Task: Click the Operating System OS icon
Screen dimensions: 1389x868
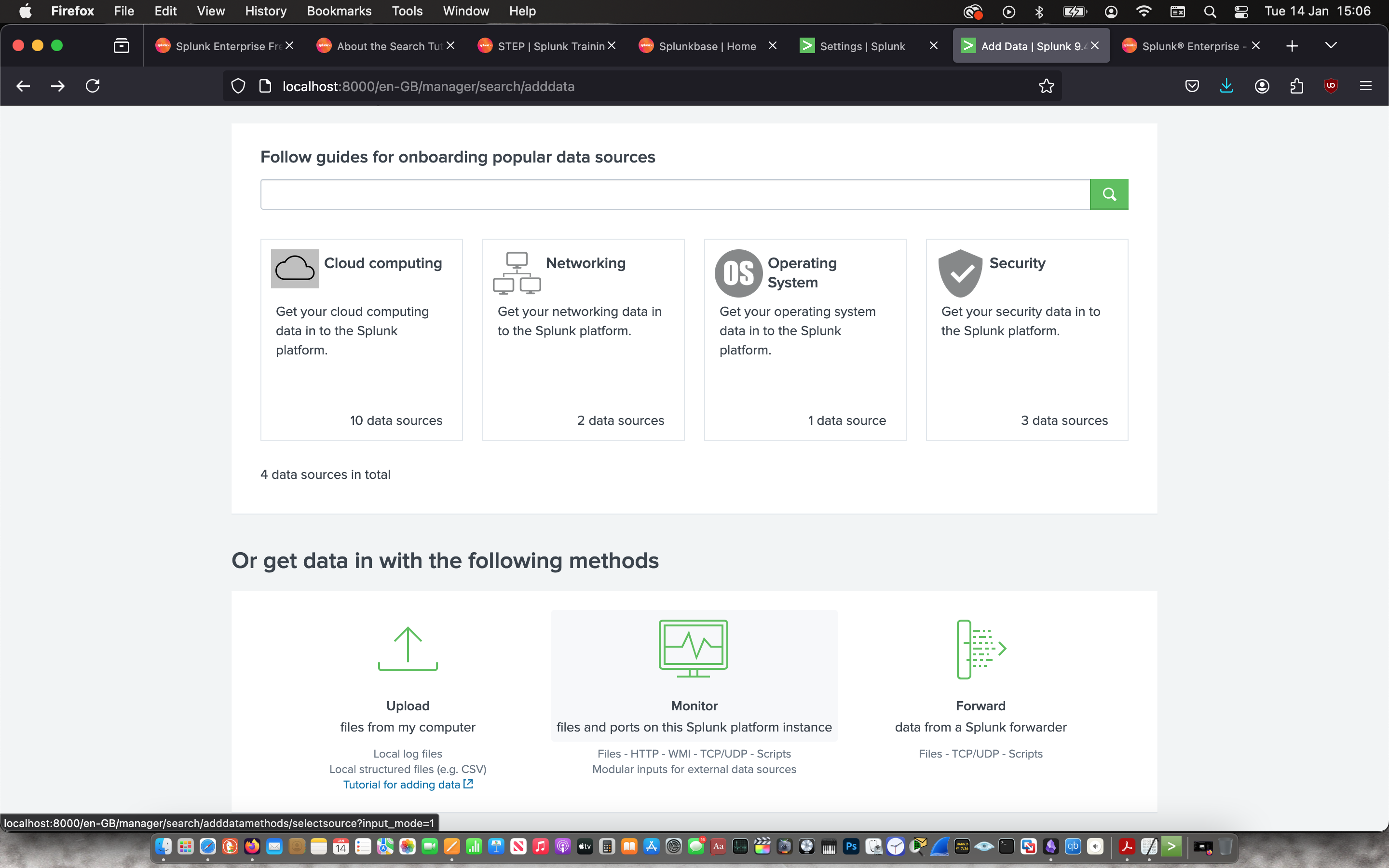Action: click(x=738, y=273)
